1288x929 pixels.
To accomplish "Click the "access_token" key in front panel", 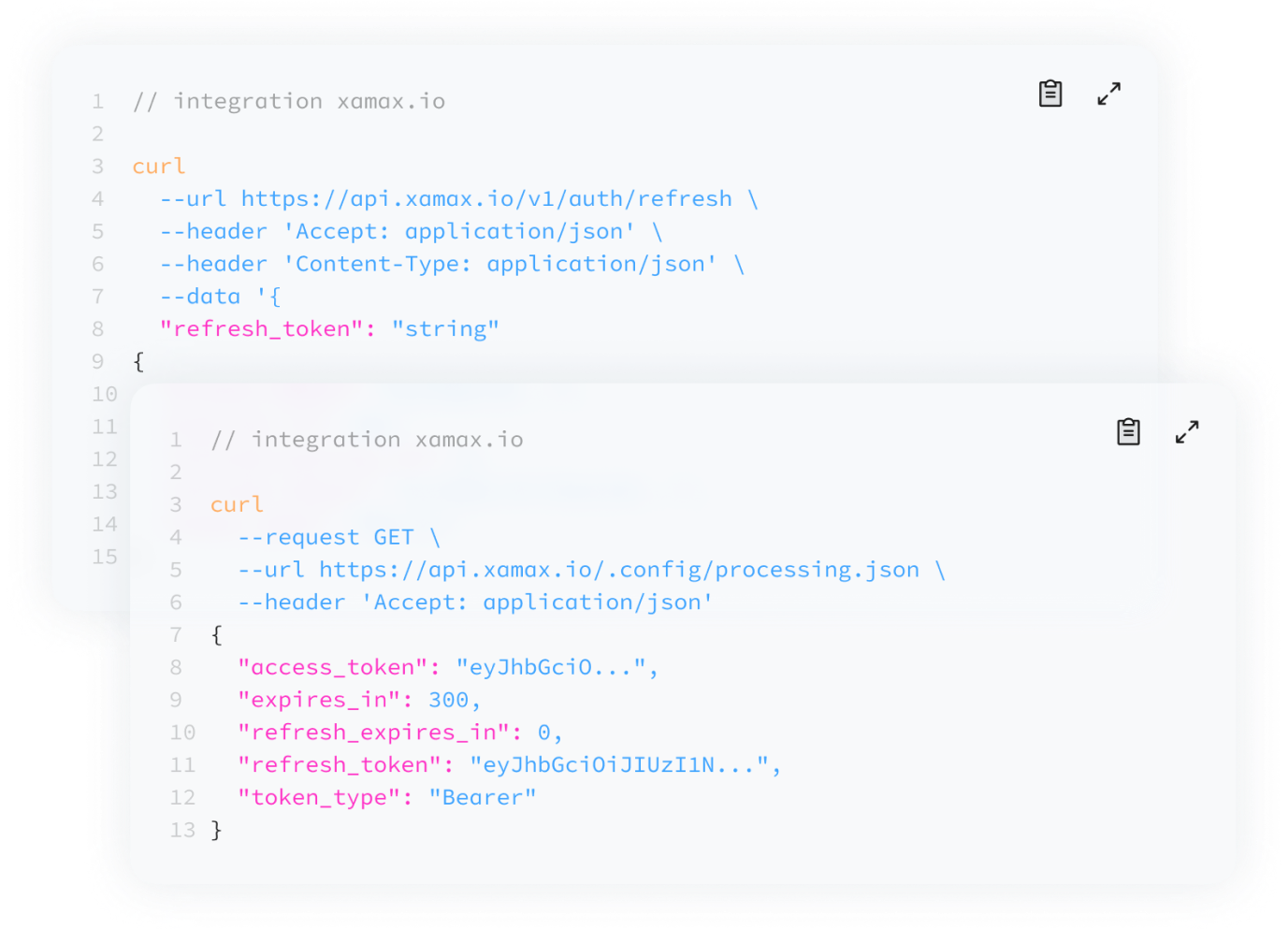I will (x=332, y=667).
